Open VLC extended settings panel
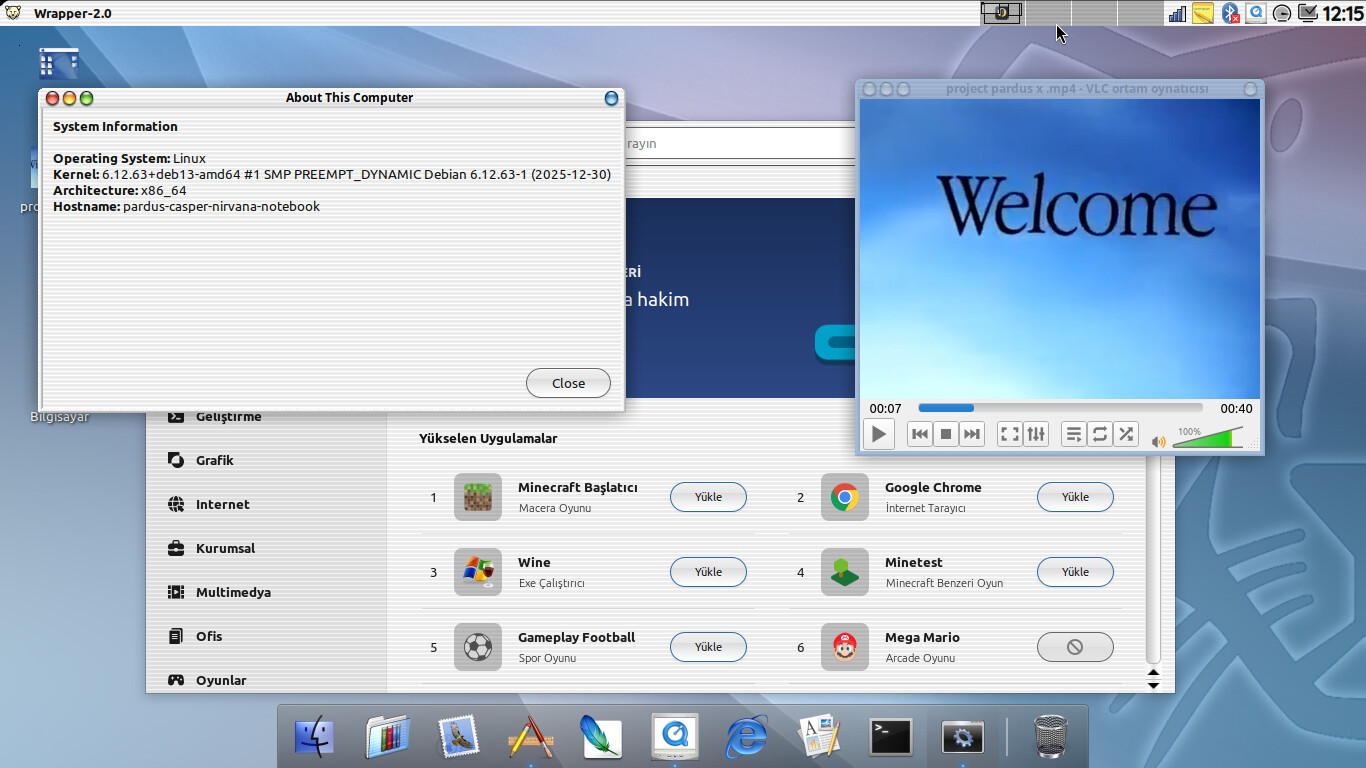Screen dimensions: 1366x768 (1036, 434)
